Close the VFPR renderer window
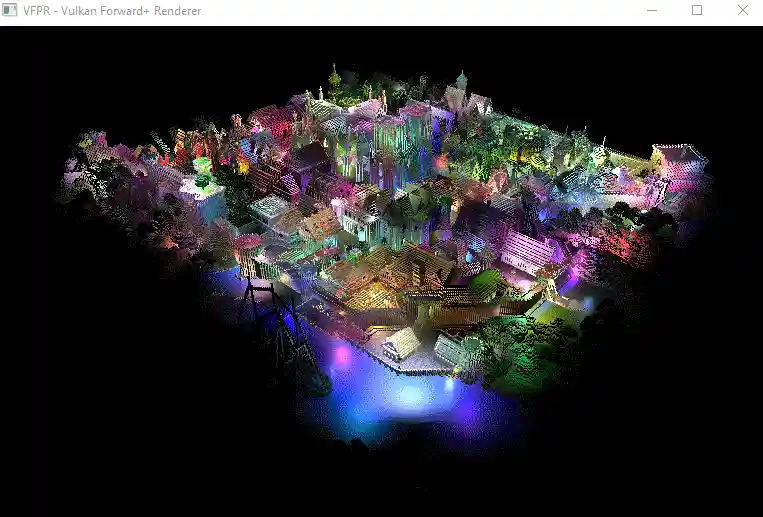Image resolution: width=763 pixels, height=517 pixels. click(x=743, y=10)
